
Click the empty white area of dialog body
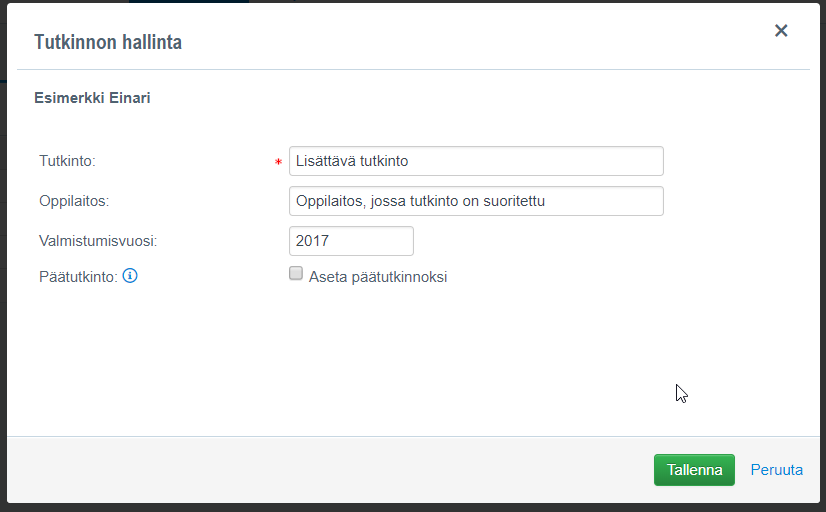point(400,360)
